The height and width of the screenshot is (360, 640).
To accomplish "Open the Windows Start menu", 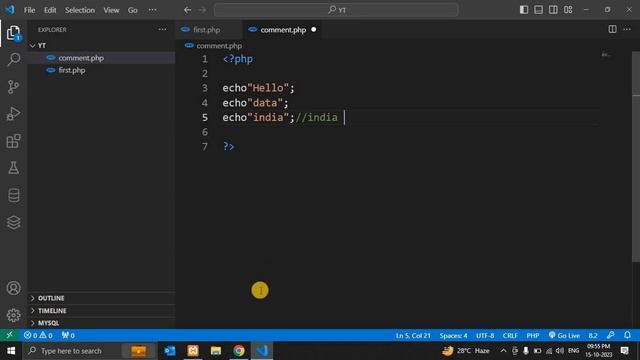I will coord(11,351).
